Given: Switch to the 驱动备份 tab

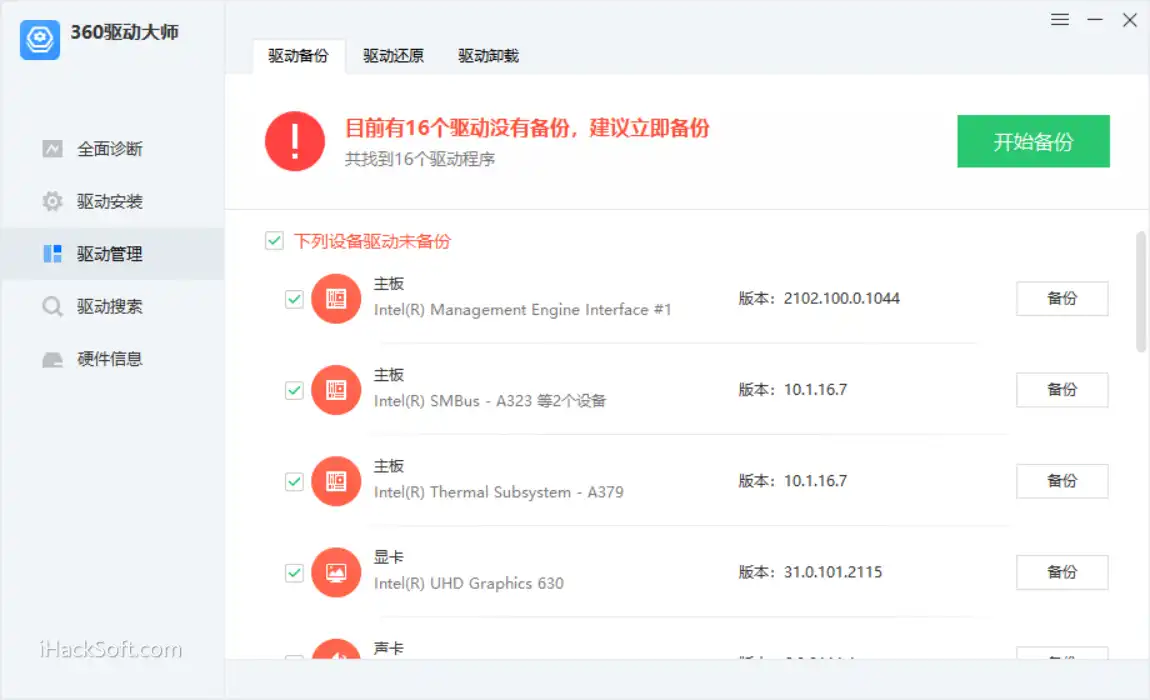Looking at the screenshot, I should pos(299,56).
